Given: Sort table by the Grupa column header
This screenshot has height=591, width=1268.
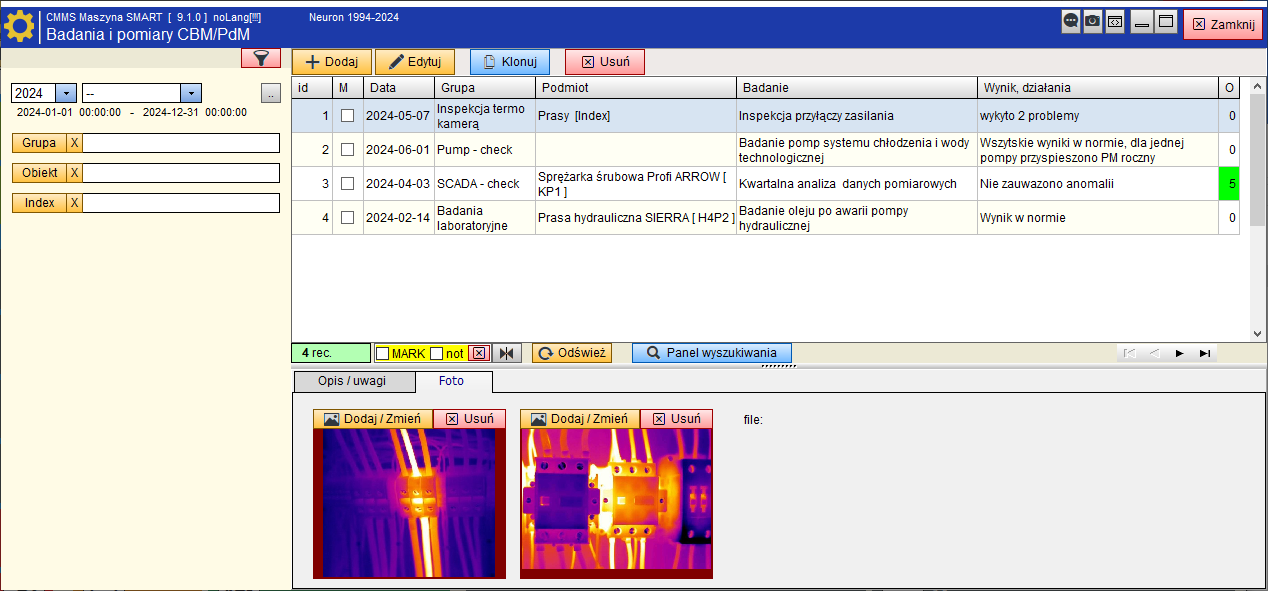Looking at the screenshot, I should point(485,88).
